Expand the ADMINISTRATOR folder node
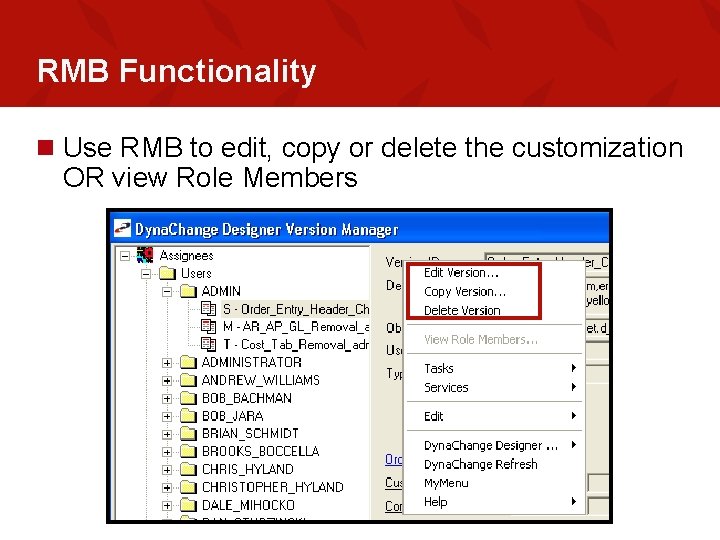 click(x=167, y=363)
